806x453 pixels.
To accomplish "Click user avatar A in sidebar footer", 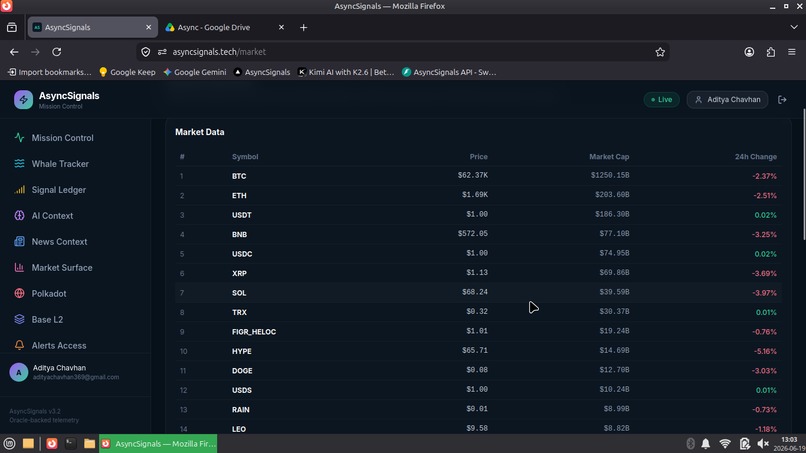I will coord(19,372).
